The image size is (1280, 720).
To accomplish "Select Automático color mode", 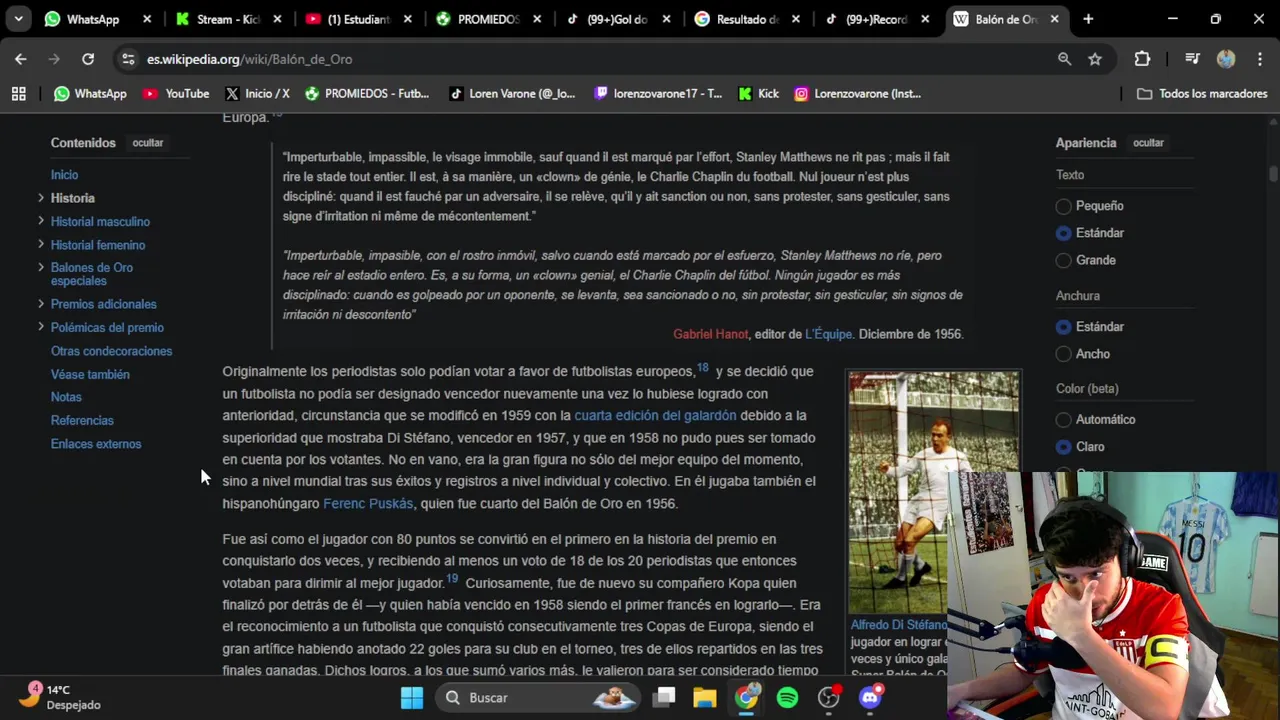I will pyautogui.click(x=1063, y=420).
